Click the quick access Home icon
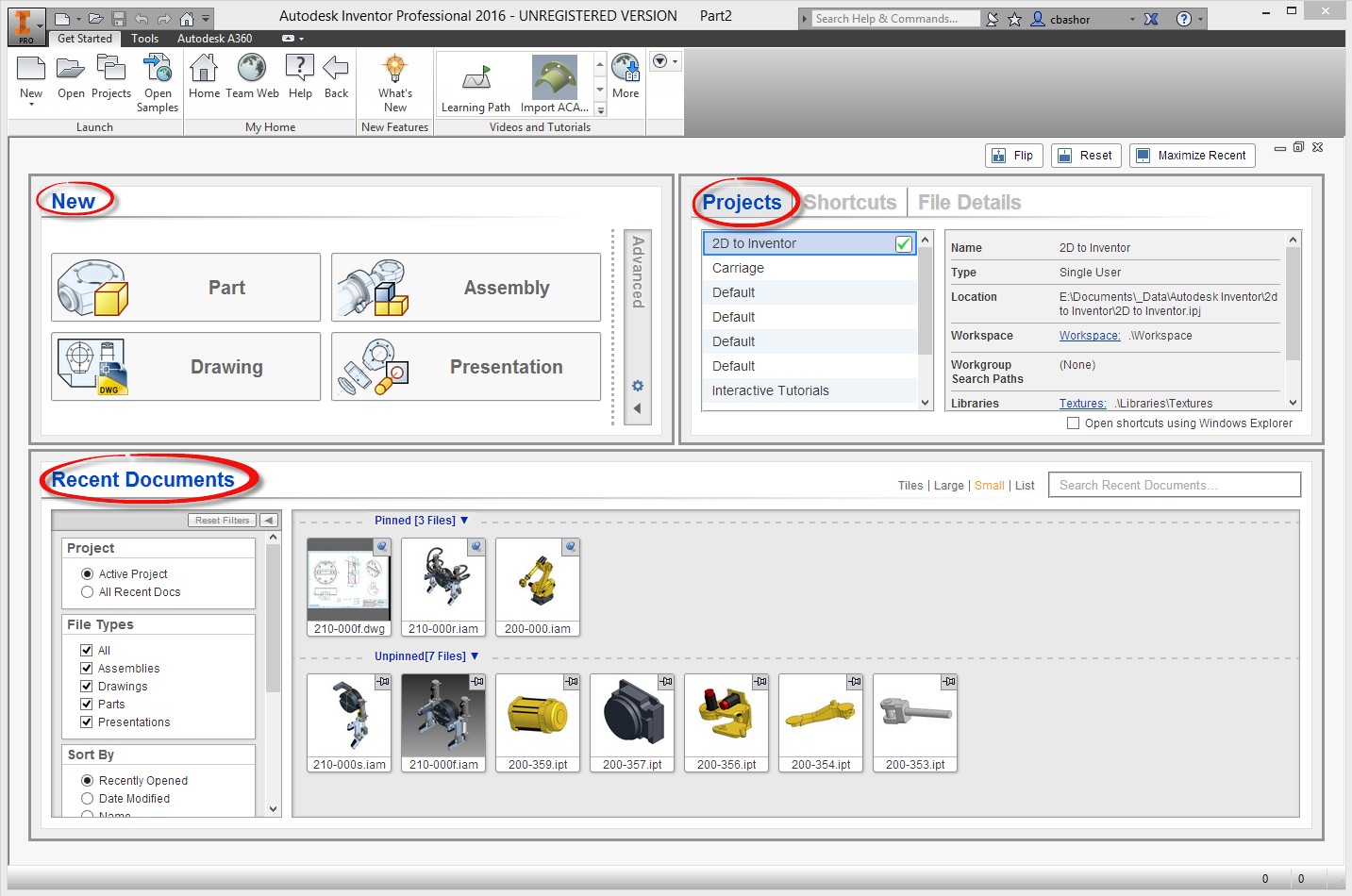The width and height of the screenshot is (1352, 896). [x=187, y=19]
